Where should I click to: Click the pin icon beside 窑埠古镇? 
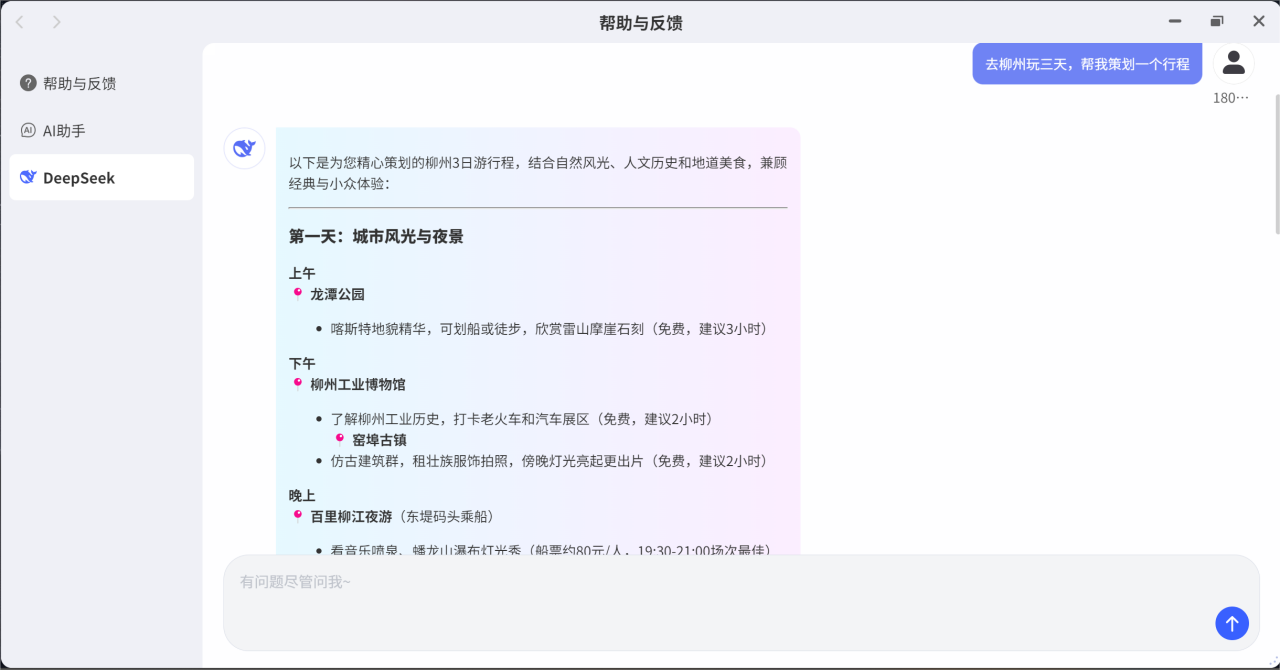click(x=339, y=439)
